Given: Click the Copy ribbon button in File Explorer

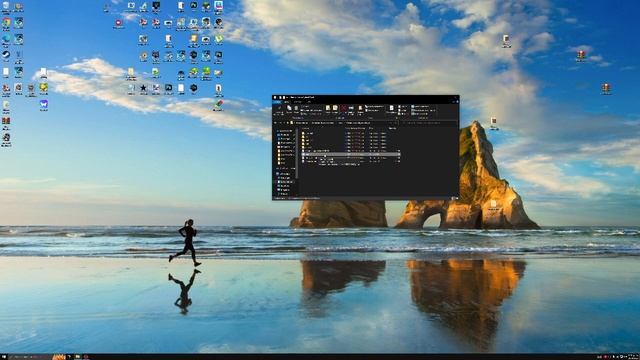Looking at the screenshot, I should coord(289,109).
